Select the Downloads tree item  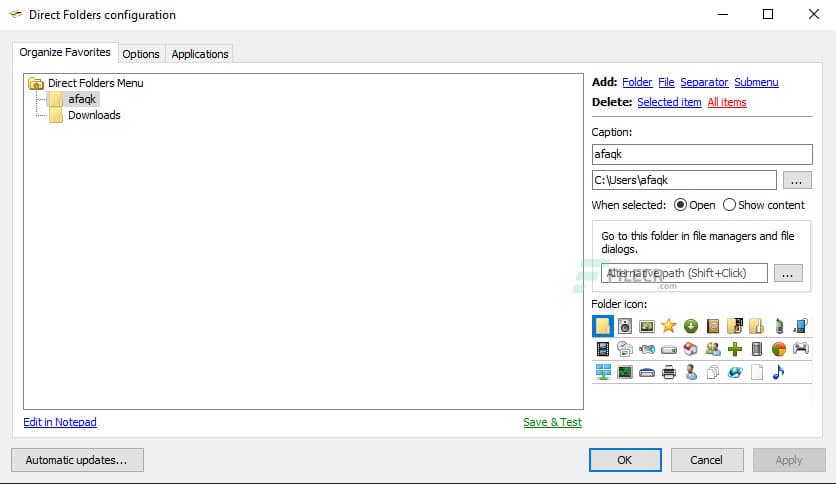pos(94,115)
